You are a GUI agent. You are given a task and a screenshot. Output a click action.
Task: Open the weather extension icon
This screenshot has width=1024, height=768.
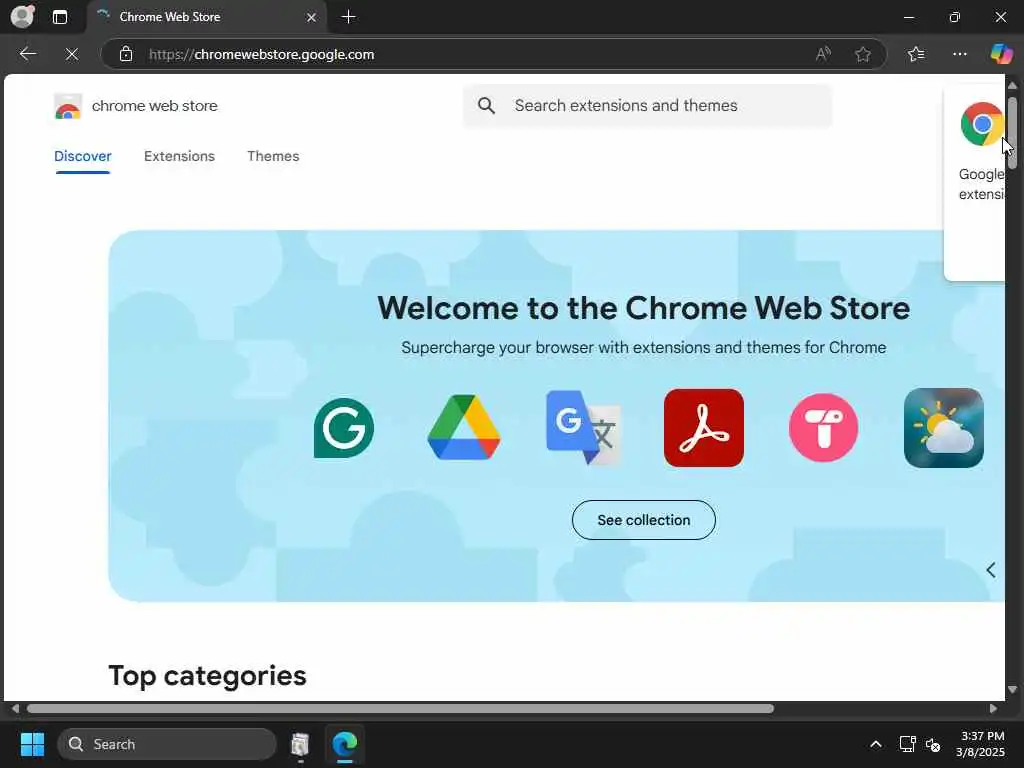[944, 428]
